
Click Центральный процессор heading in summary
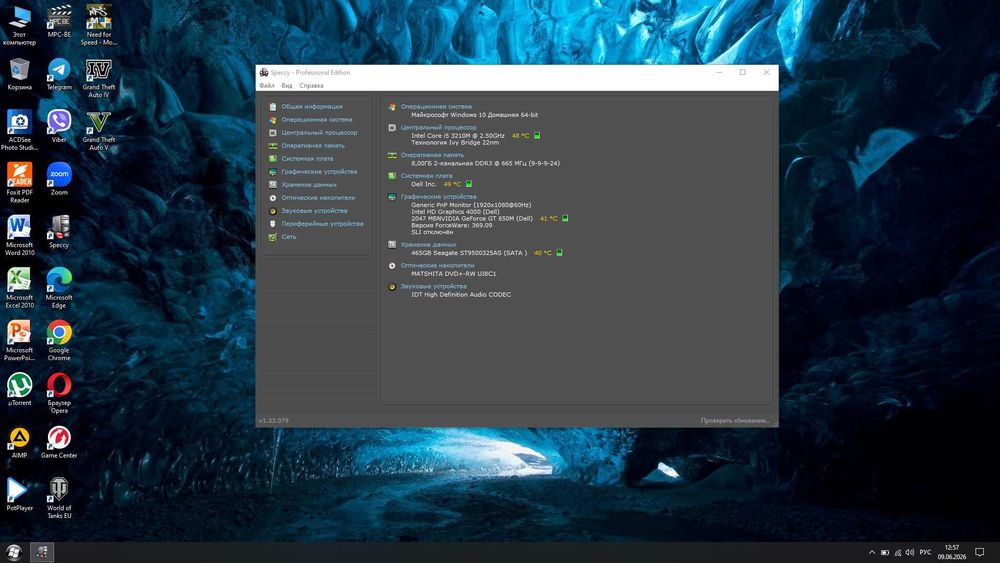(438, 128)
